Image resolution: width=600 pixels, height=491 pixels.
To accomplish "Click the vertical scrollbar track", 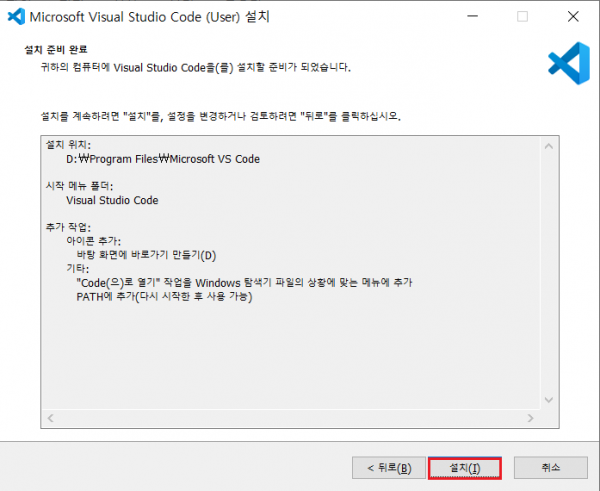I will (549, 273).
